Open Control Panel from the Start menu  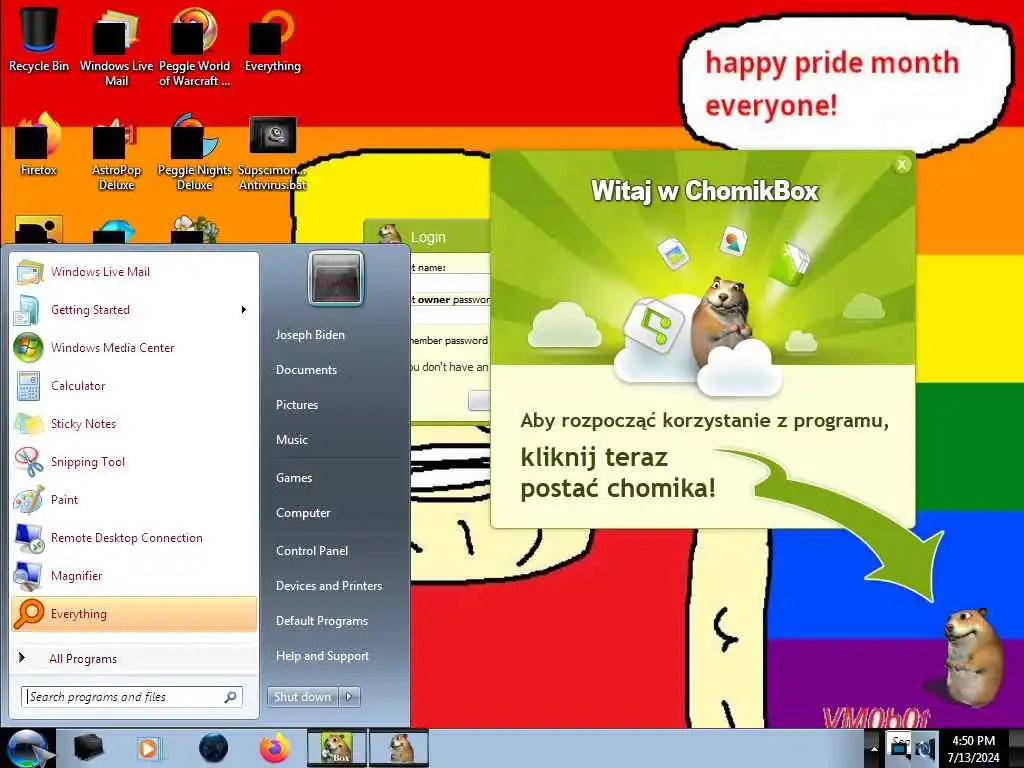(312, 551)
